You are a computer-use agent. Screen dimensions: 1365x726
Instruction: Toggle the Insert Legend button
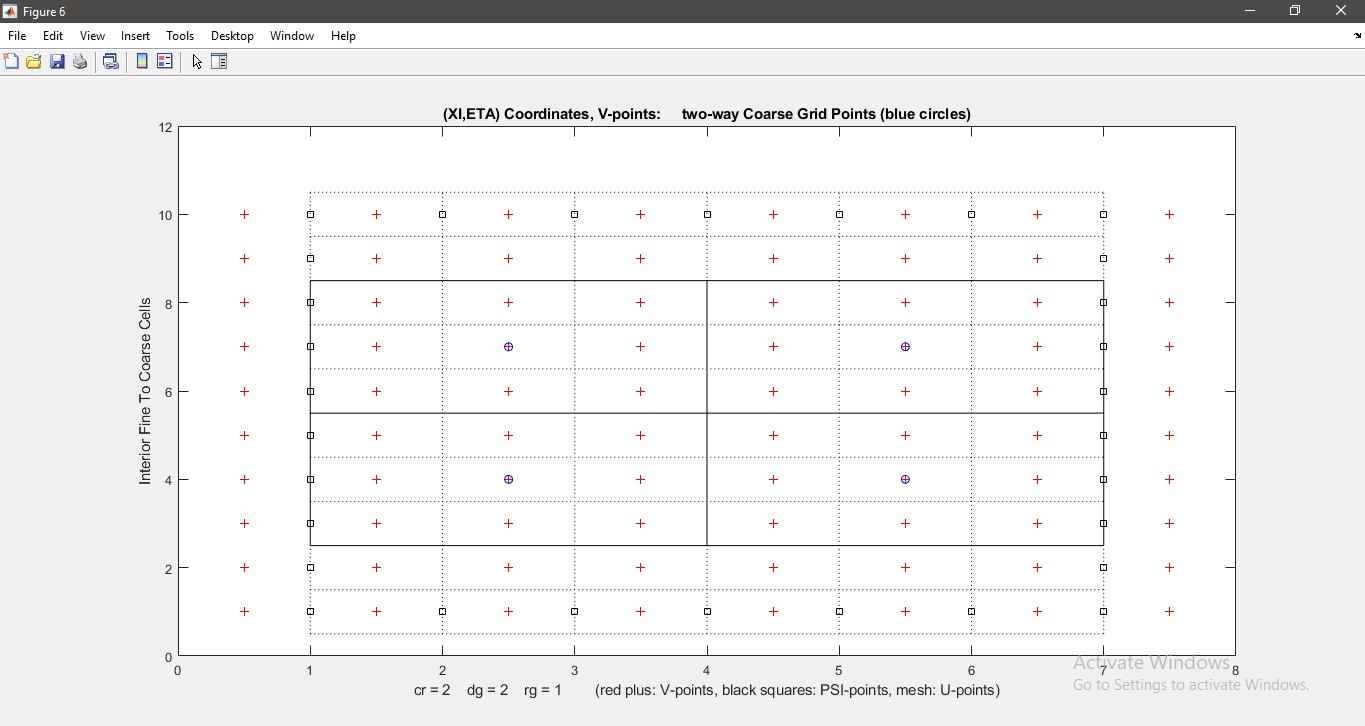[165, 62]
